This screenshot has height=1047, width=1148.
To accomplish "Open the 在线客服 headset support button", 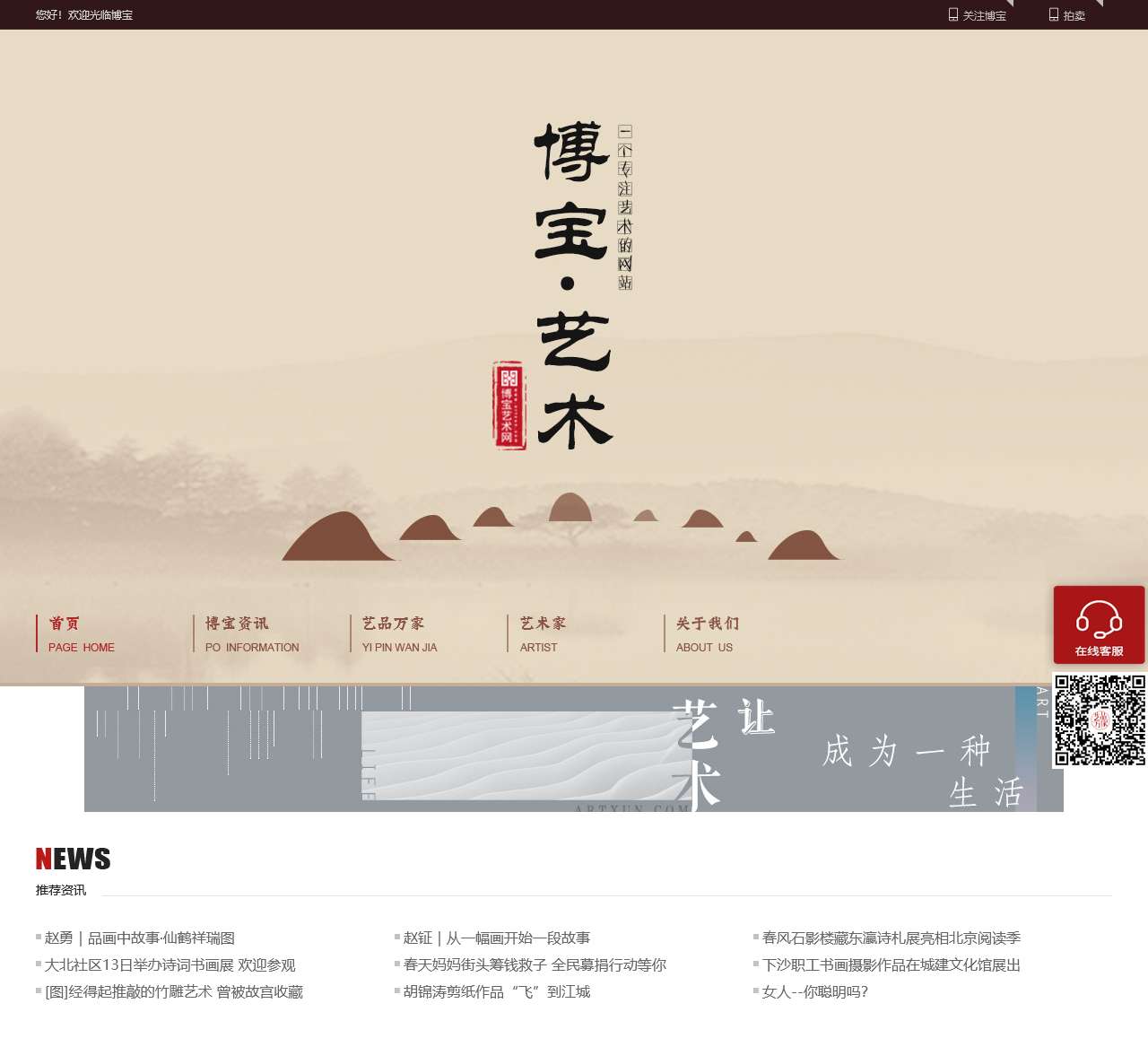I will click(1099, 624).
